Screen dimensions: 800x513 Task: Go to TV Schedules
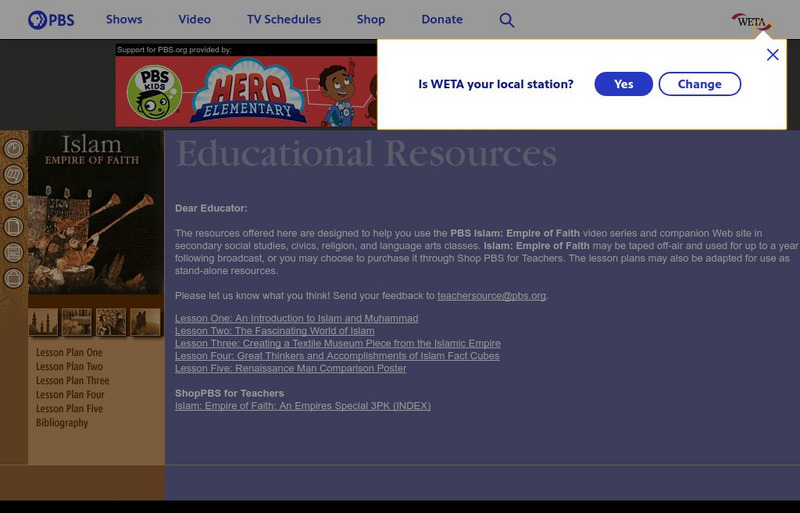click(x=284, y=19)
